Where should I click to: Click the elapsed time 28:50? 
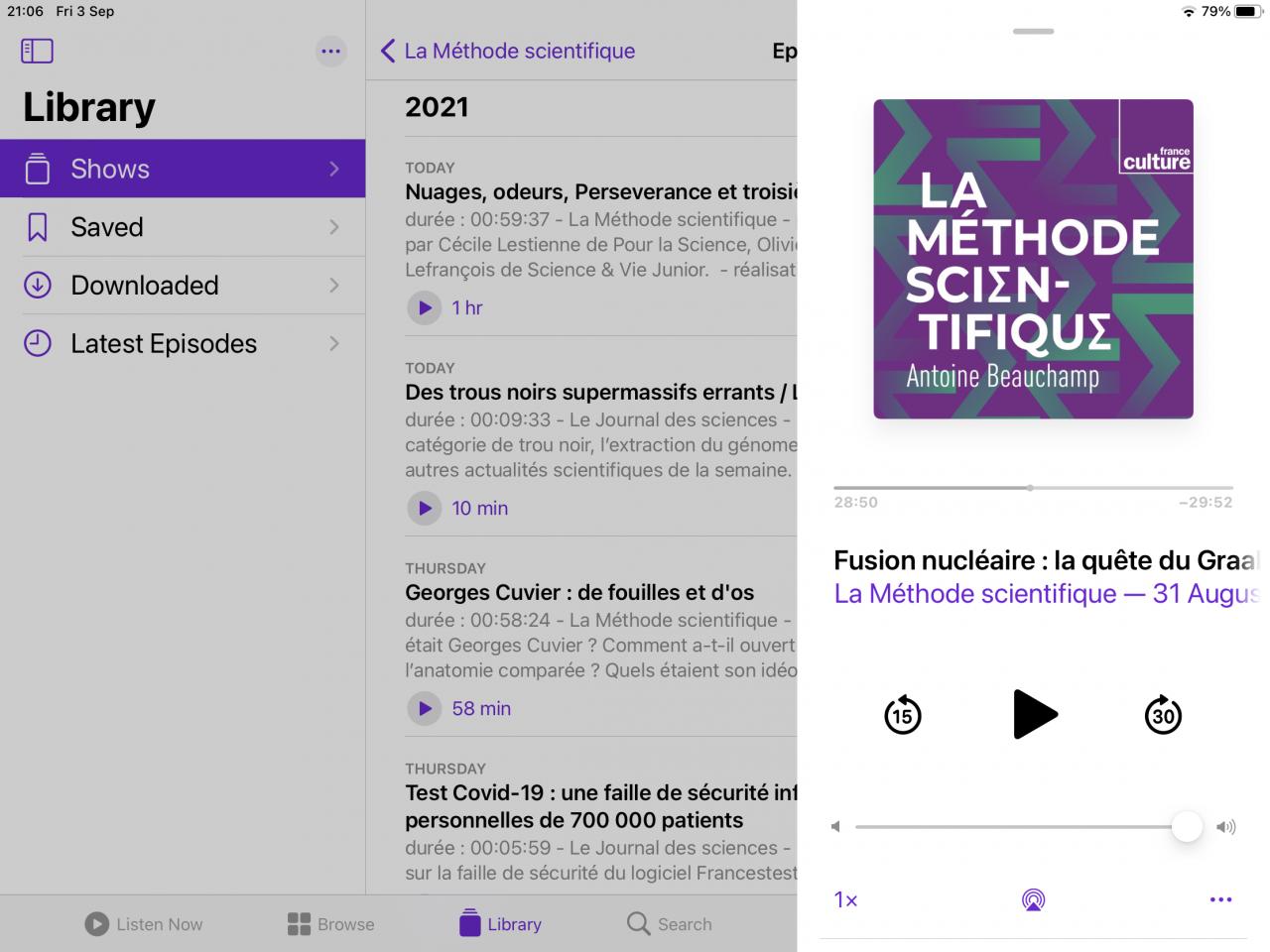855,503
